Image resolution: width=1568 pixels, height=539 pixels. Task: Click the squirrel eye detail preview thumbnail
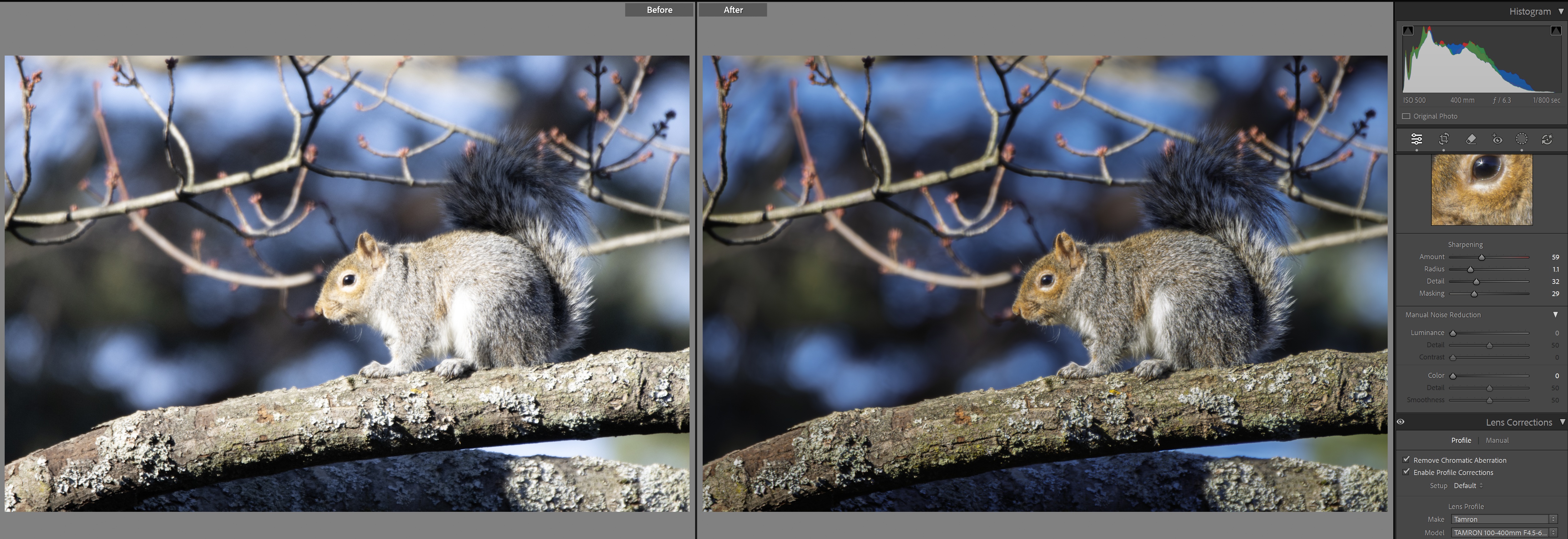coord(1481,189)
